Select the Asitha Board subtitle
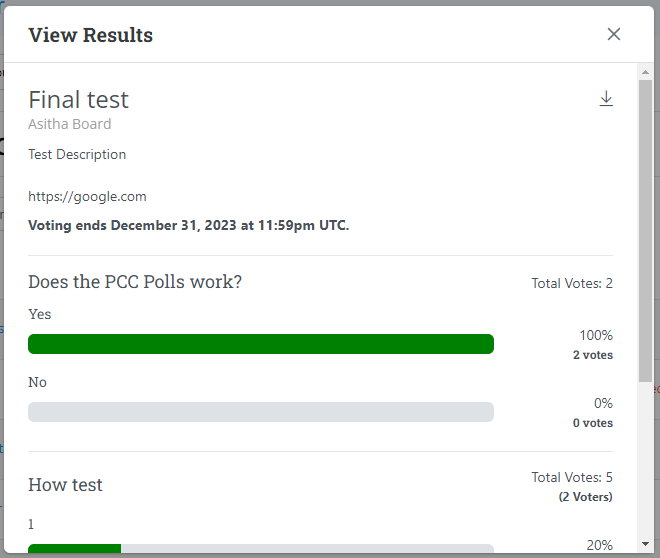Viewport: 660px width, 558px height. [x=70, y=124]
